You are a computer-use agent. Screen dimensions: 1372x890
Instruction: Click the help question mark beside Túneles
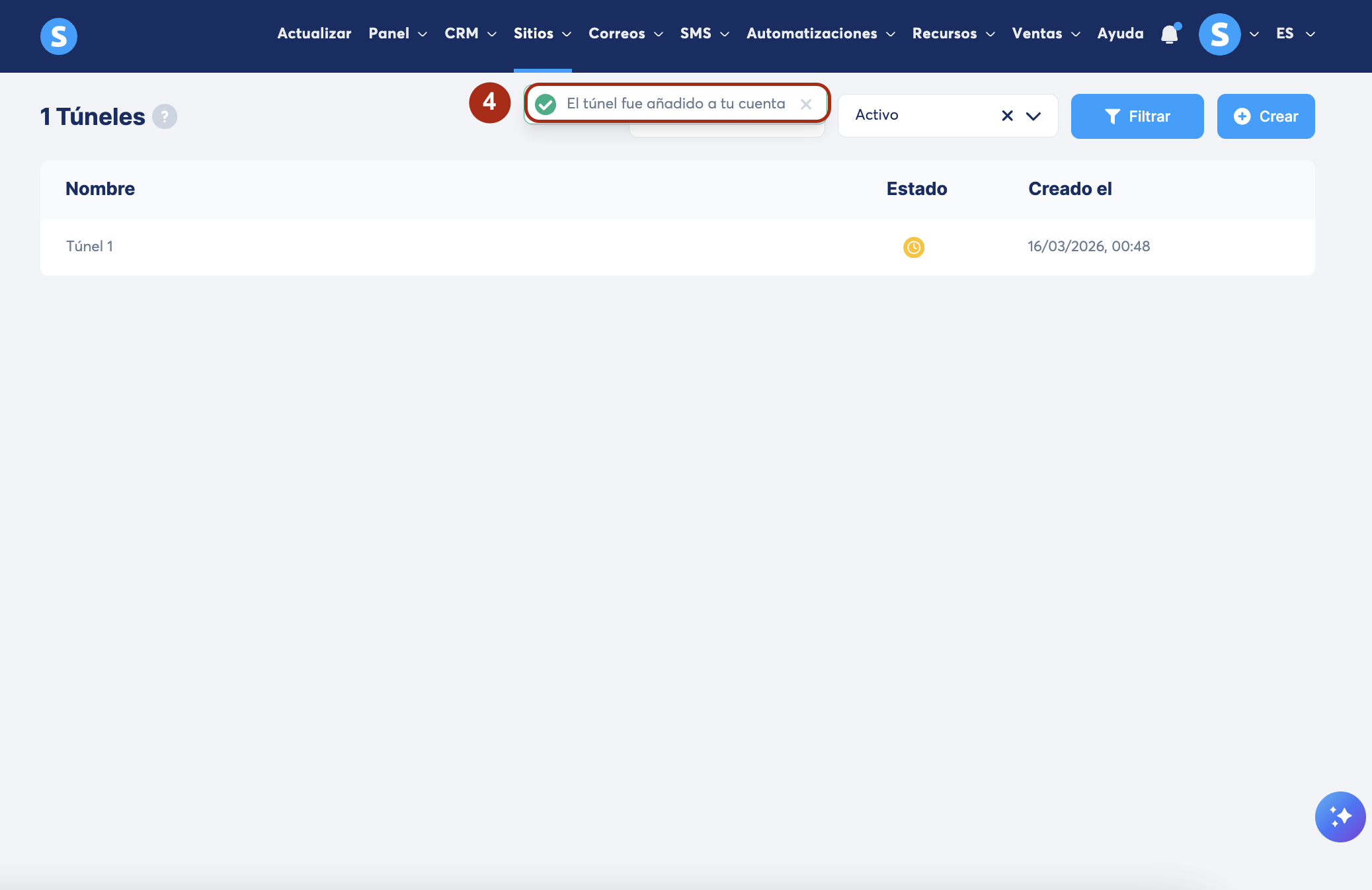(x=165, y=116)
